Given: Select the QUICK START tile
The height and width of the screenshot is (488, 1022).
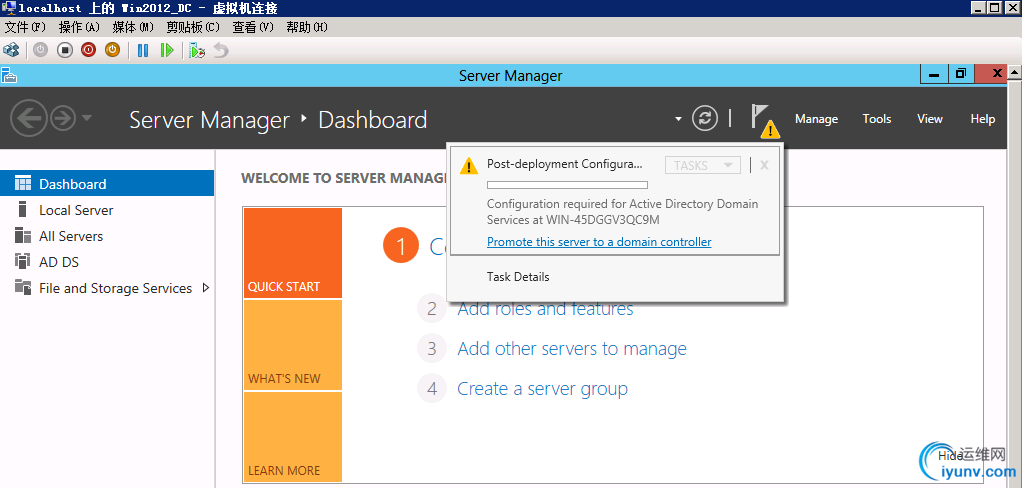Looking at the screenshot, I should (293, 253).
